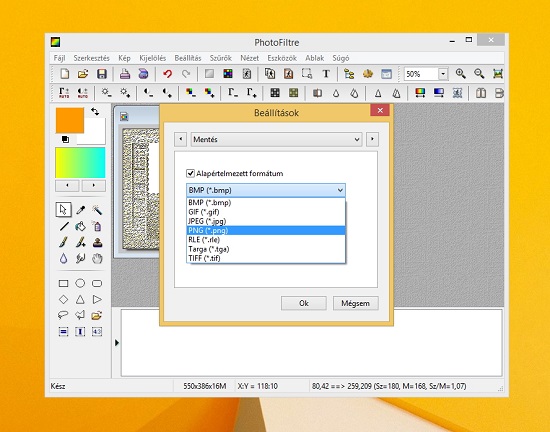Click the Zoom in magnifier icon

pyautogui.click(x=461, y=74)
